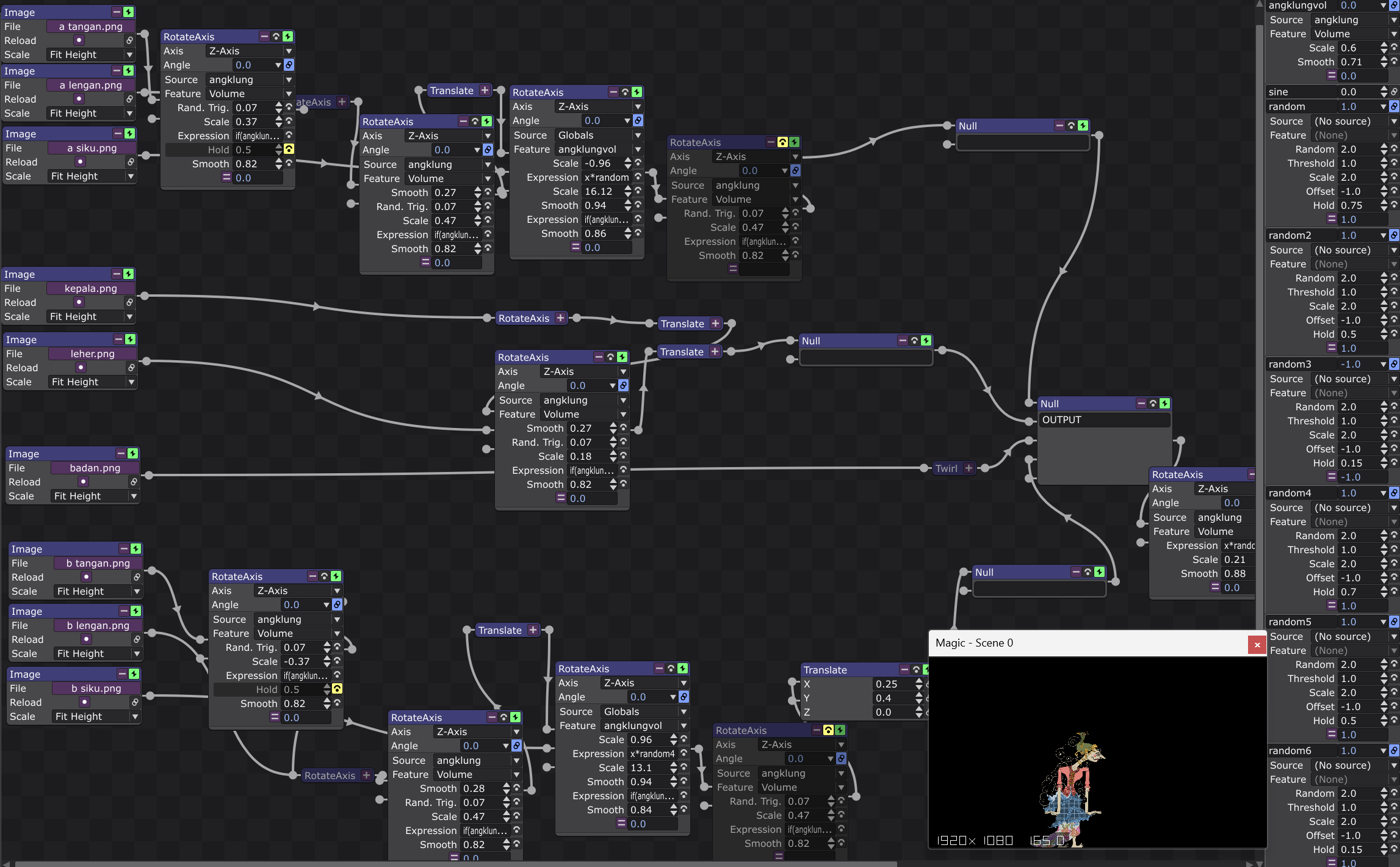The width and height of the screenshot is (1400, 867).
Task: Collapse the OUTPUT Null node
Action: 1141,404
